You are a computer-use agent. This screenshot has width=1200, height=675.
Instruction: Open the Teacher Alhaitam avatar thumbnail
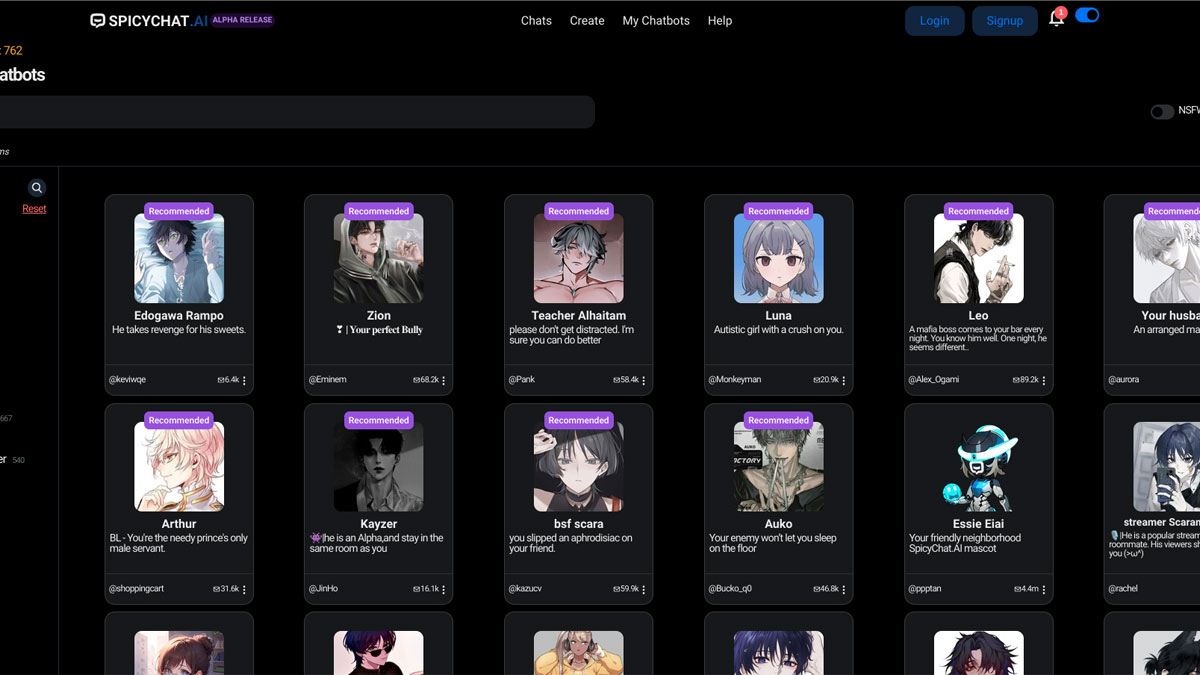click(x=579, y=258)
